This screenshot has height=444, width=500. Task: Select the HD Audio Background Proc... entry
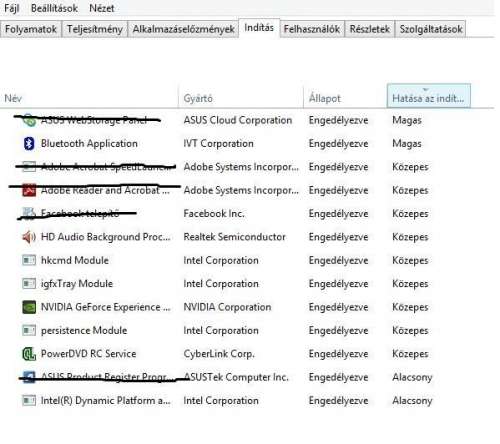pos(106,237)
